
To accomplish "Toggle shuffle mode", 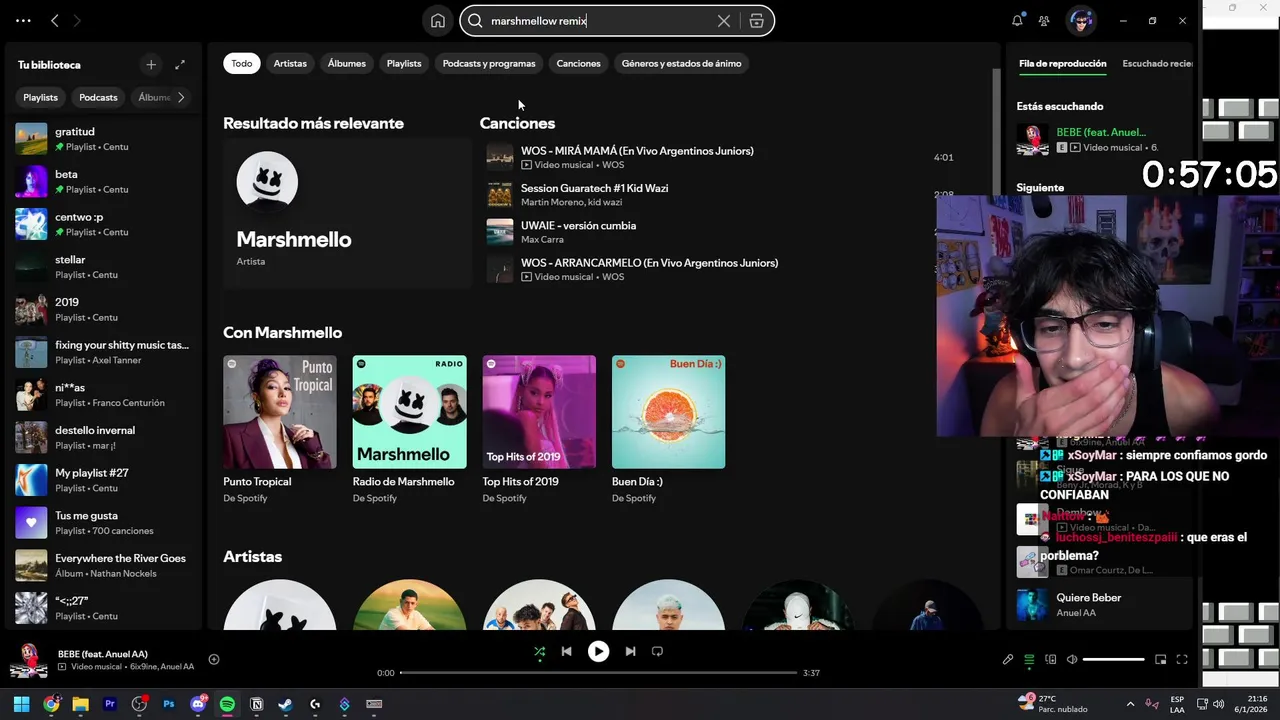I will pos(539,651).
